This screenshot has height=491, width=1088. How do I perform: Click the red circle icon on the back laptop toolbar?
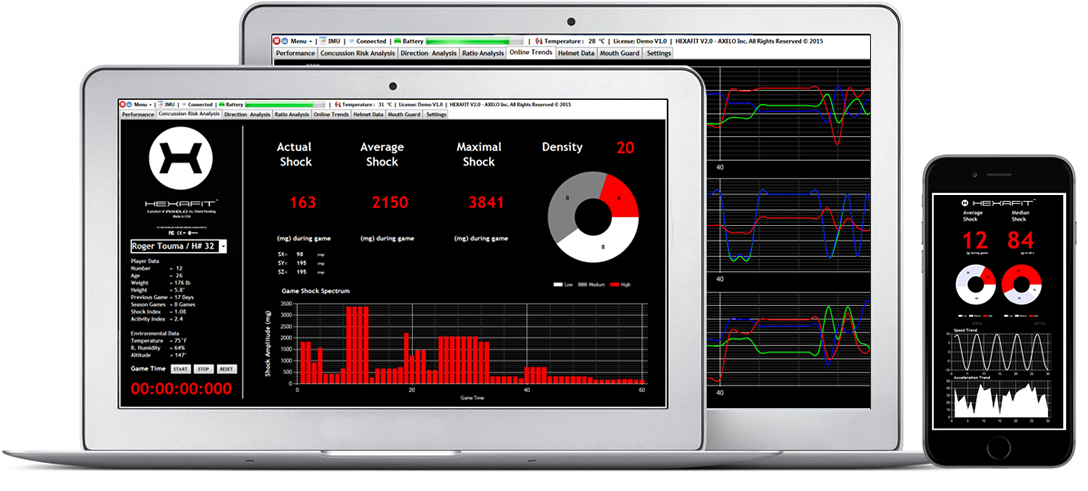coord(277,40)
